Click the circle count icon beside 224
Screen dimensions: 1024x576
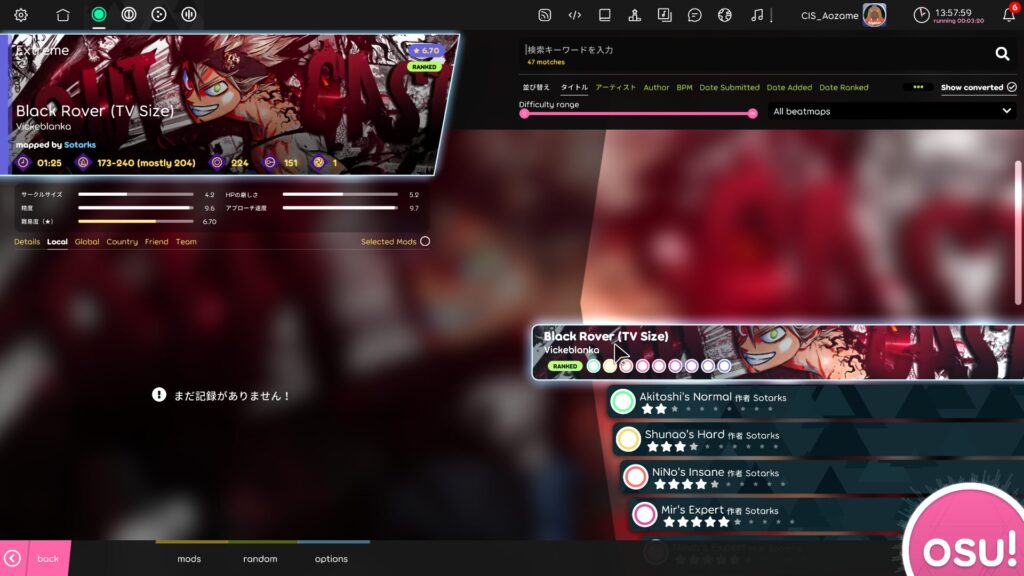(217, 163)
